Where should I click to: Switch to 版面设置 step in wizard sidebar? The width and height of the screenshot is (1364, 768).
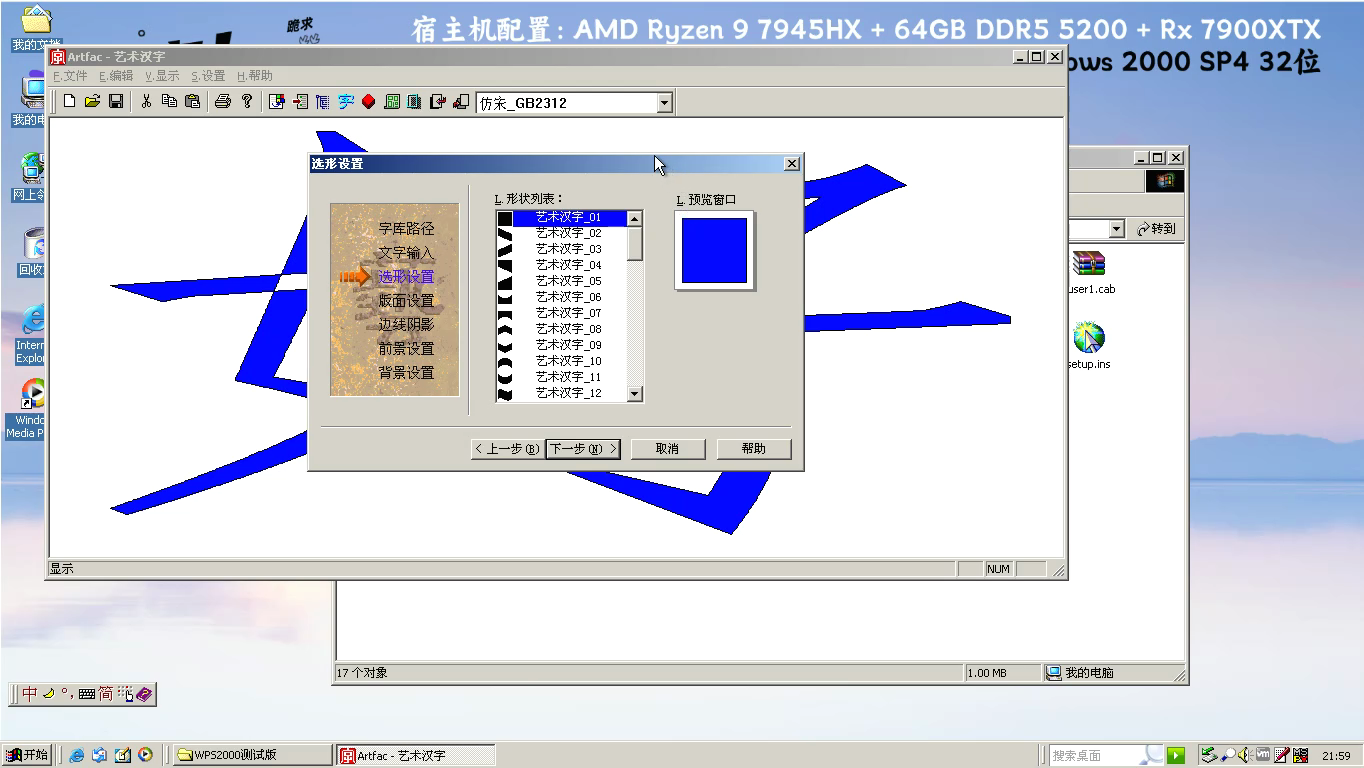click(406, 300)
